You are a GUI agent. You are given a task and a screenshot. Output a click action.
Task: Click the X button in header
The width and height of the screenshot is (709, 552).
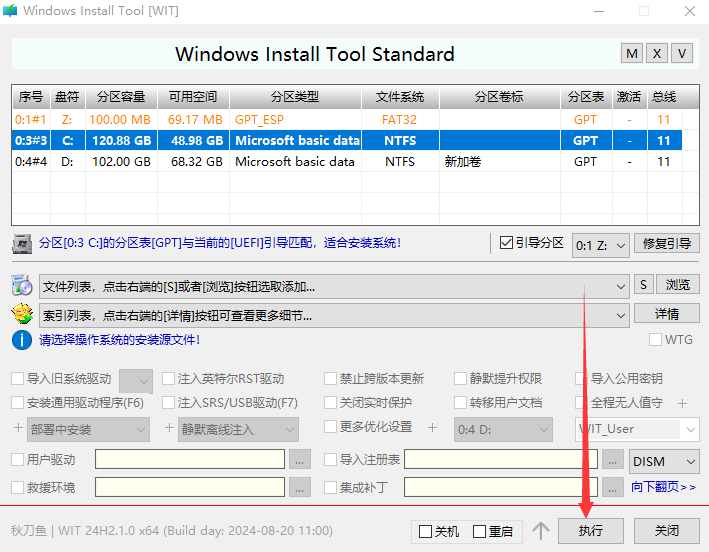click(657, 54)
